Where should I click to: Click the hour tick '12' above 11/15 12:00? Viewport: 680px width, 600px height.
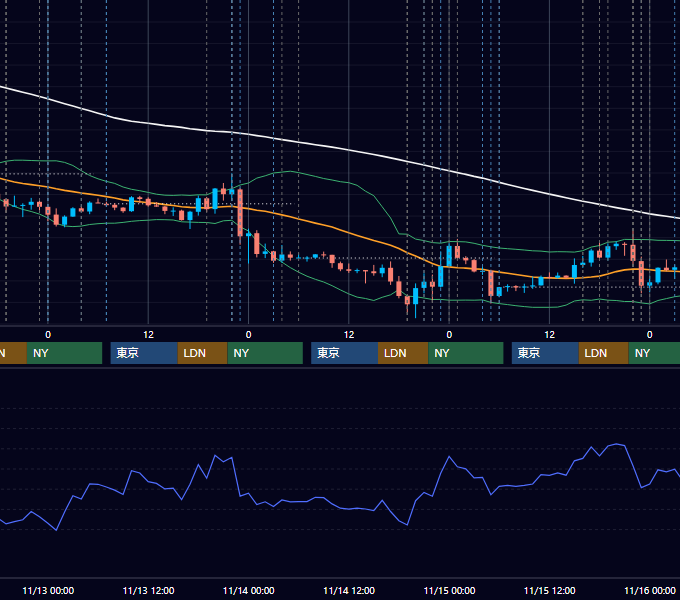[549, 335]
